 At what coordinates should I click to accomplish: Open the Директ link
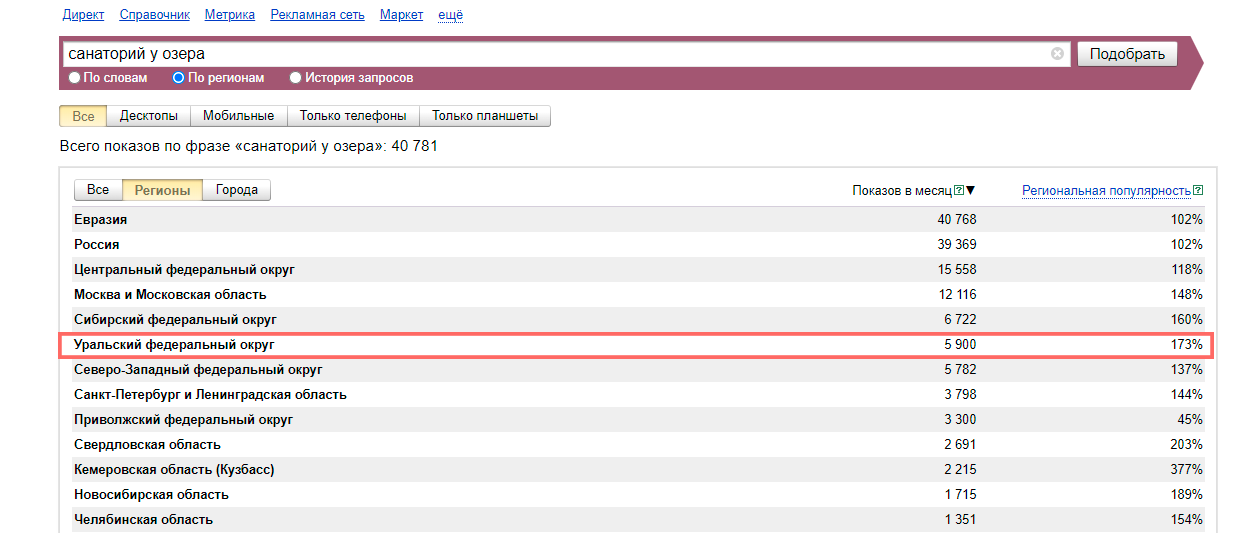pos(83,15)
